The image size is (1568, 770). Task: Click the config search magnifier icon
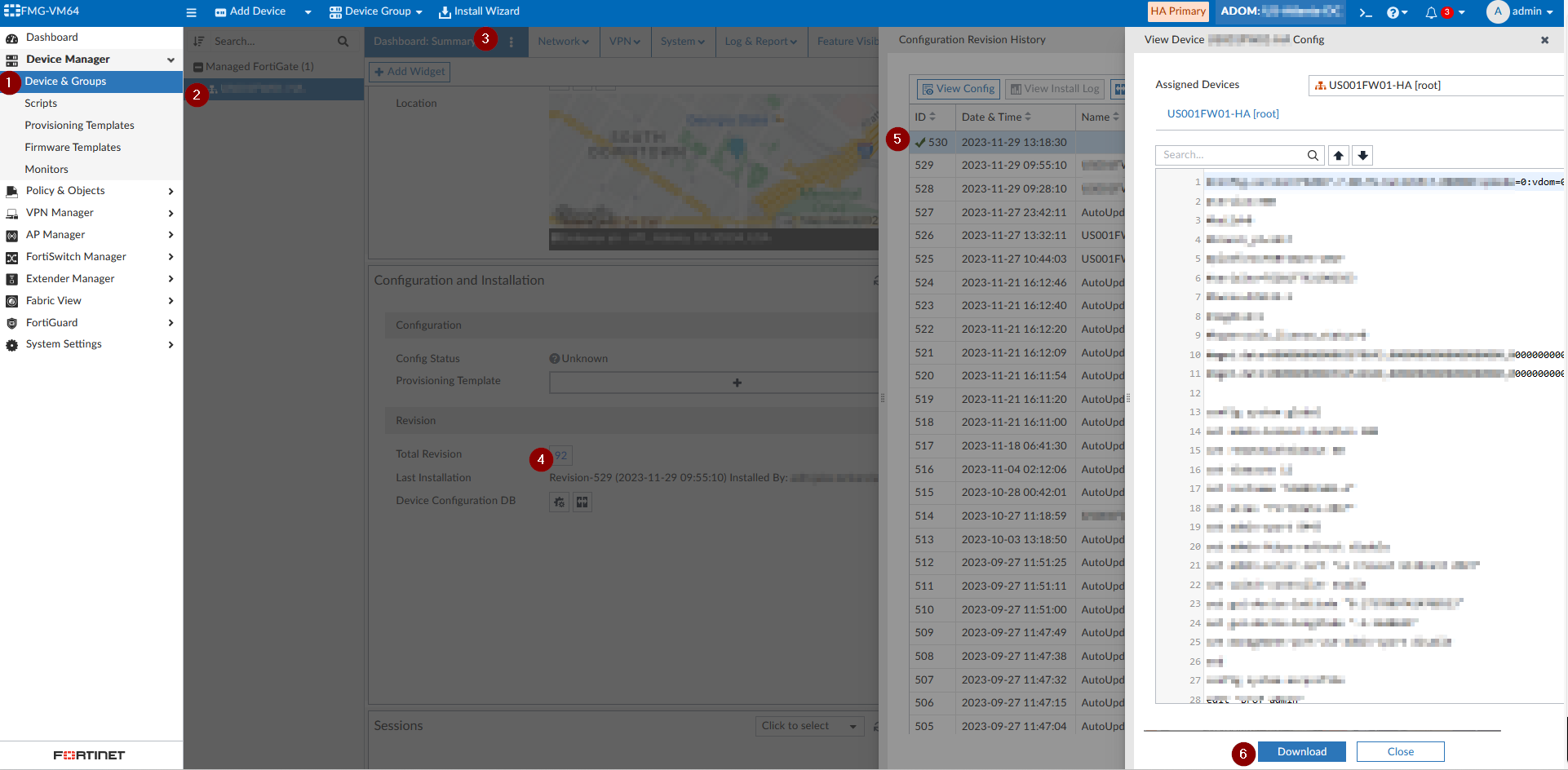pyautogui.click(x=1313, y=155)
